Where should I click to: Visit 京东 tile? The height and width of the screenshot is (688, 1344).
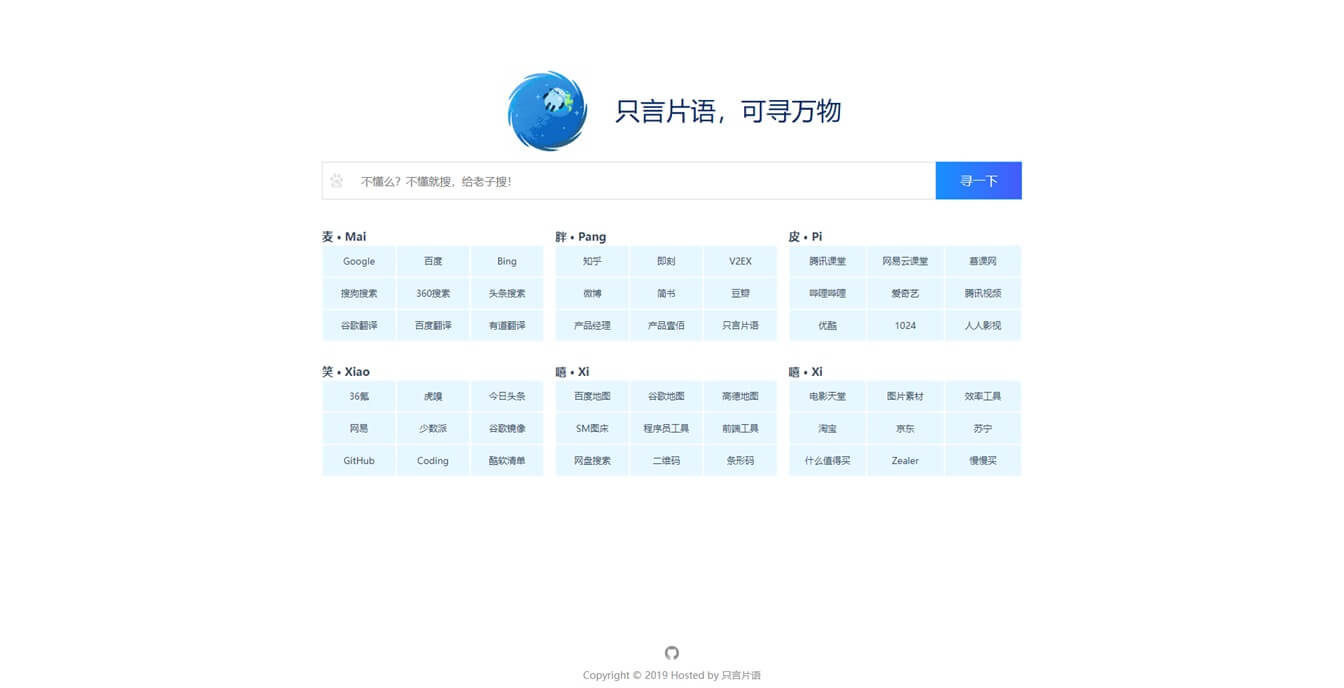tap(905, 428)
